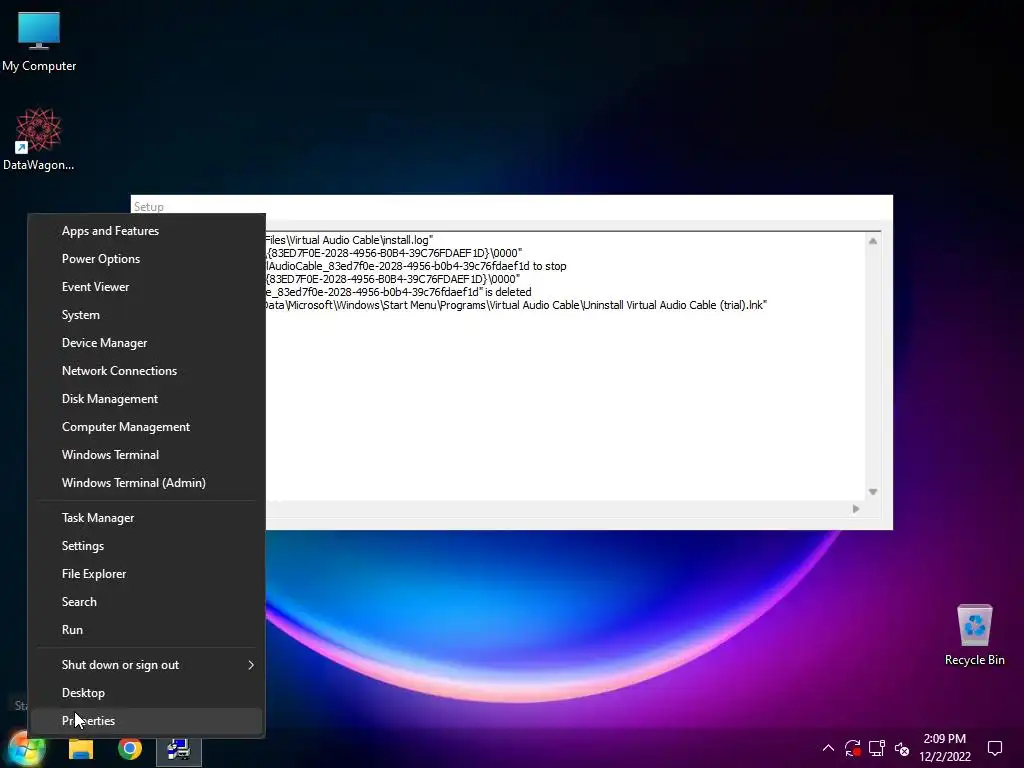Click the Setup log scroll right arrow
The height and width of the screenshot is (768, 1024).
[856, 509]
